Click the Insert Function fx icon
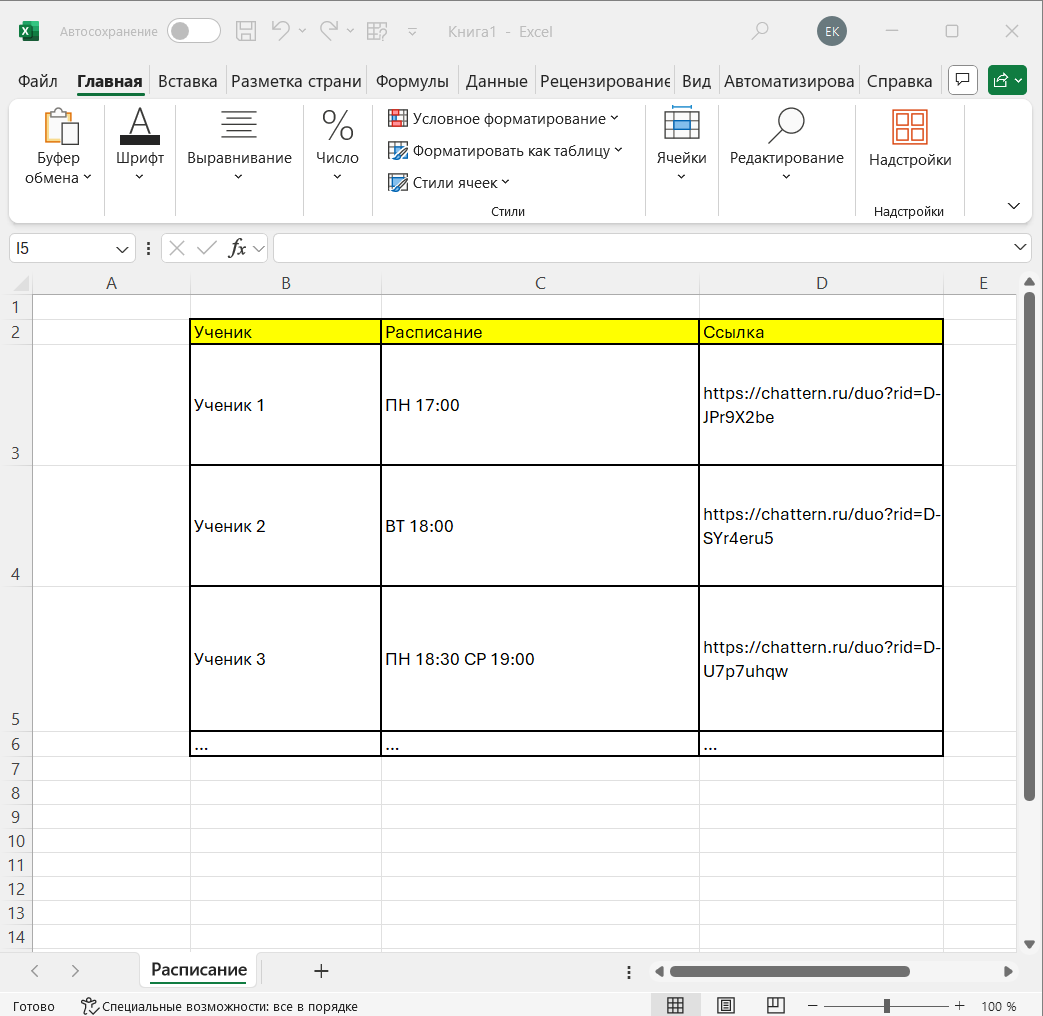1043x1016 pixels. [237, 248]
